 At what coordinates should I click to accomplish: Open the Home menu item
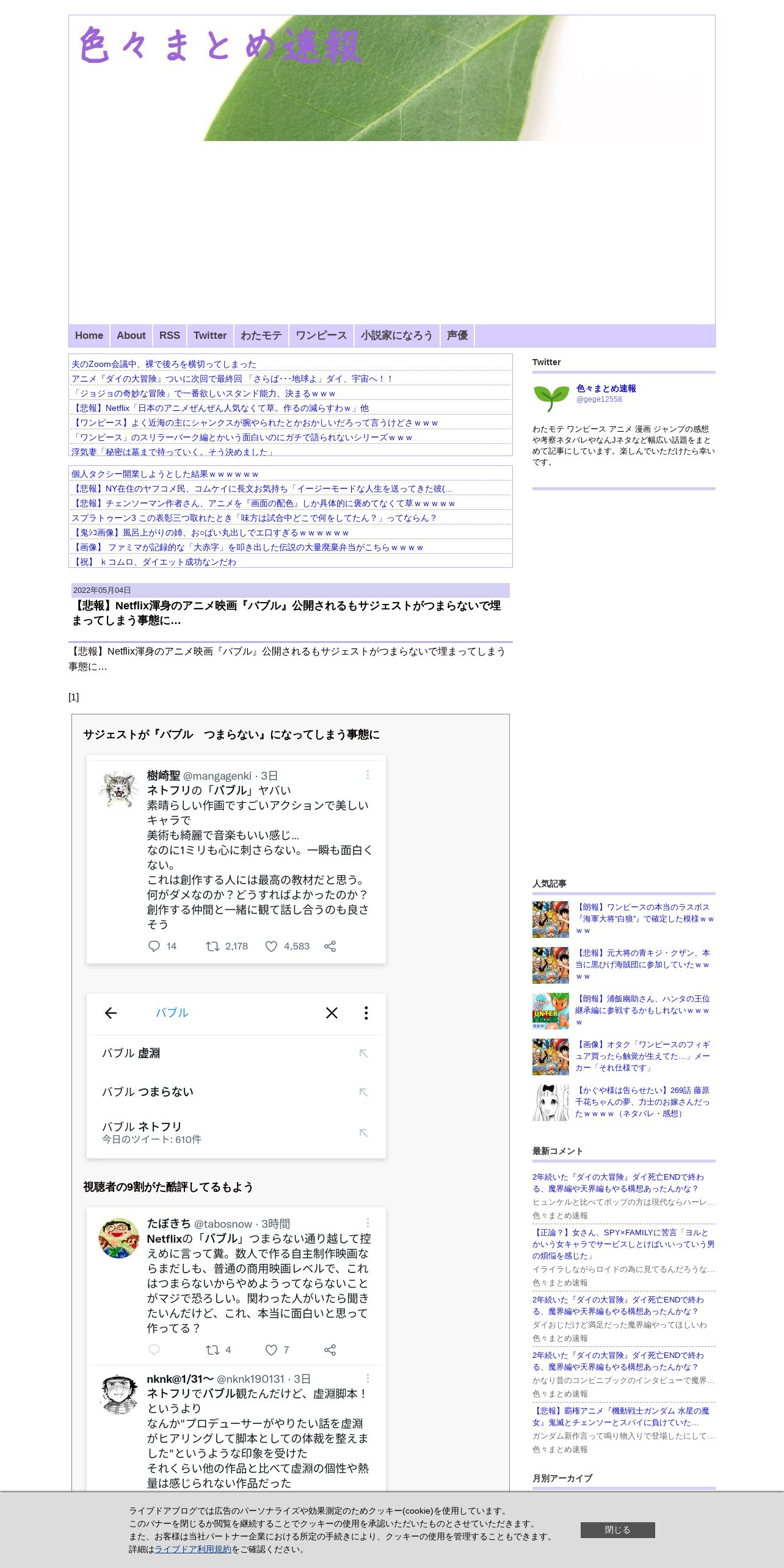coord(89,335)
